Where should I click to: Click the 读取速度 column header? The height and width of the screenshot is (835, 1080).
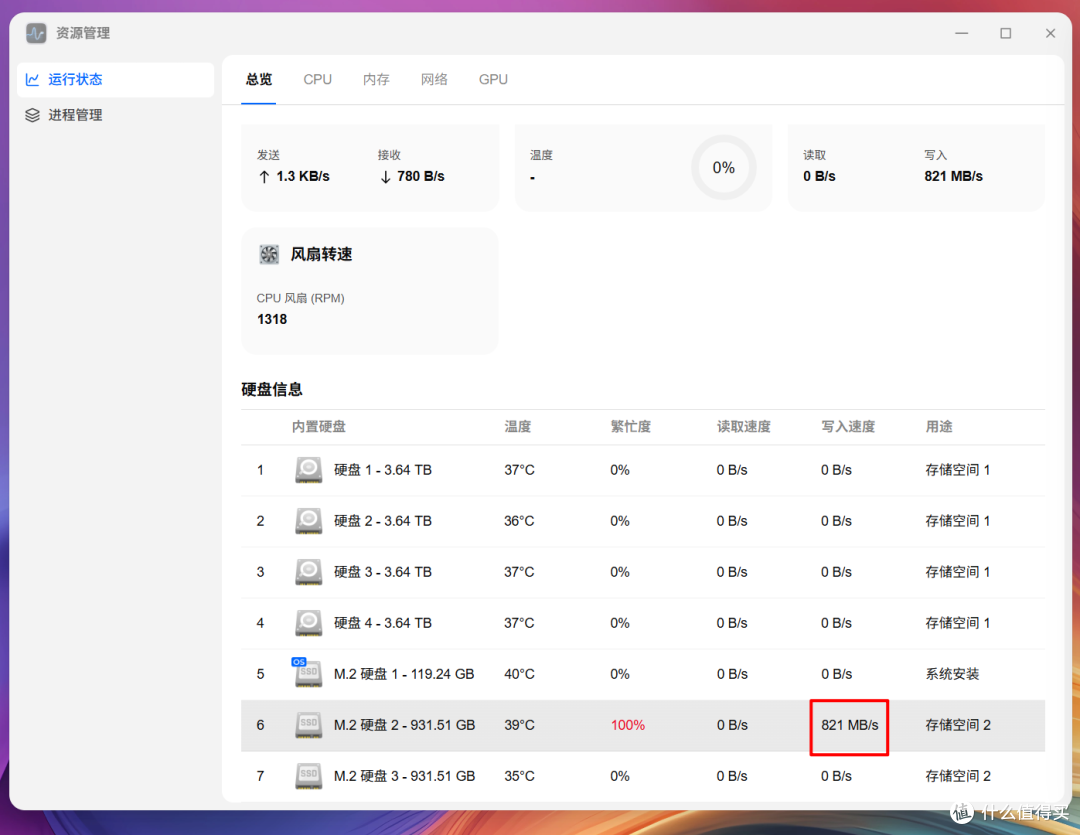coord(743,426)
